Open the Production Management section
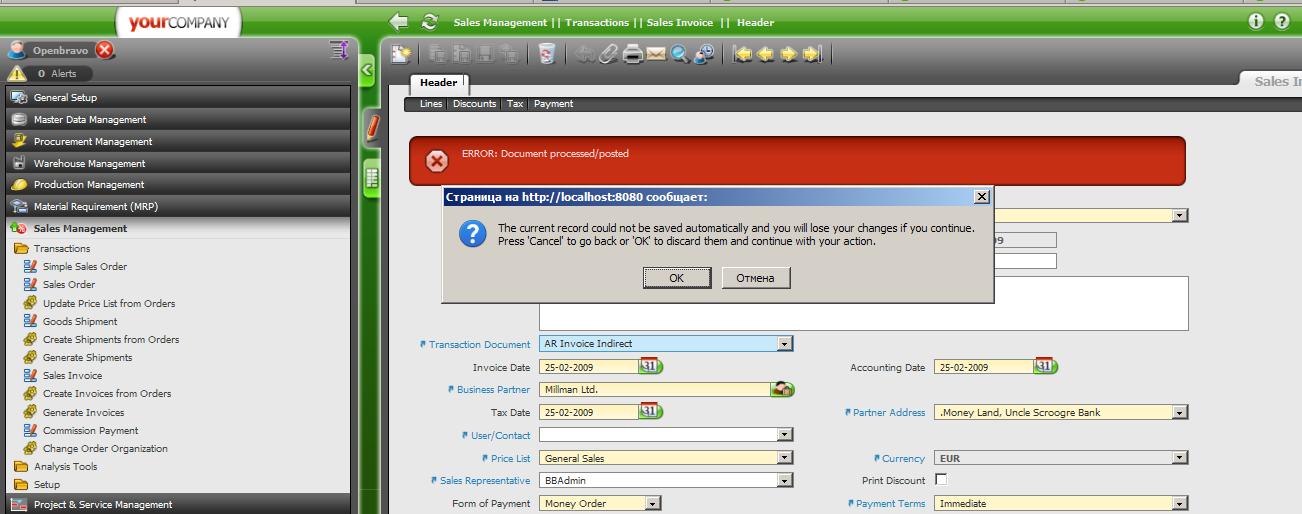Screen dimensions: 1302x514 (x=178, y=185)
